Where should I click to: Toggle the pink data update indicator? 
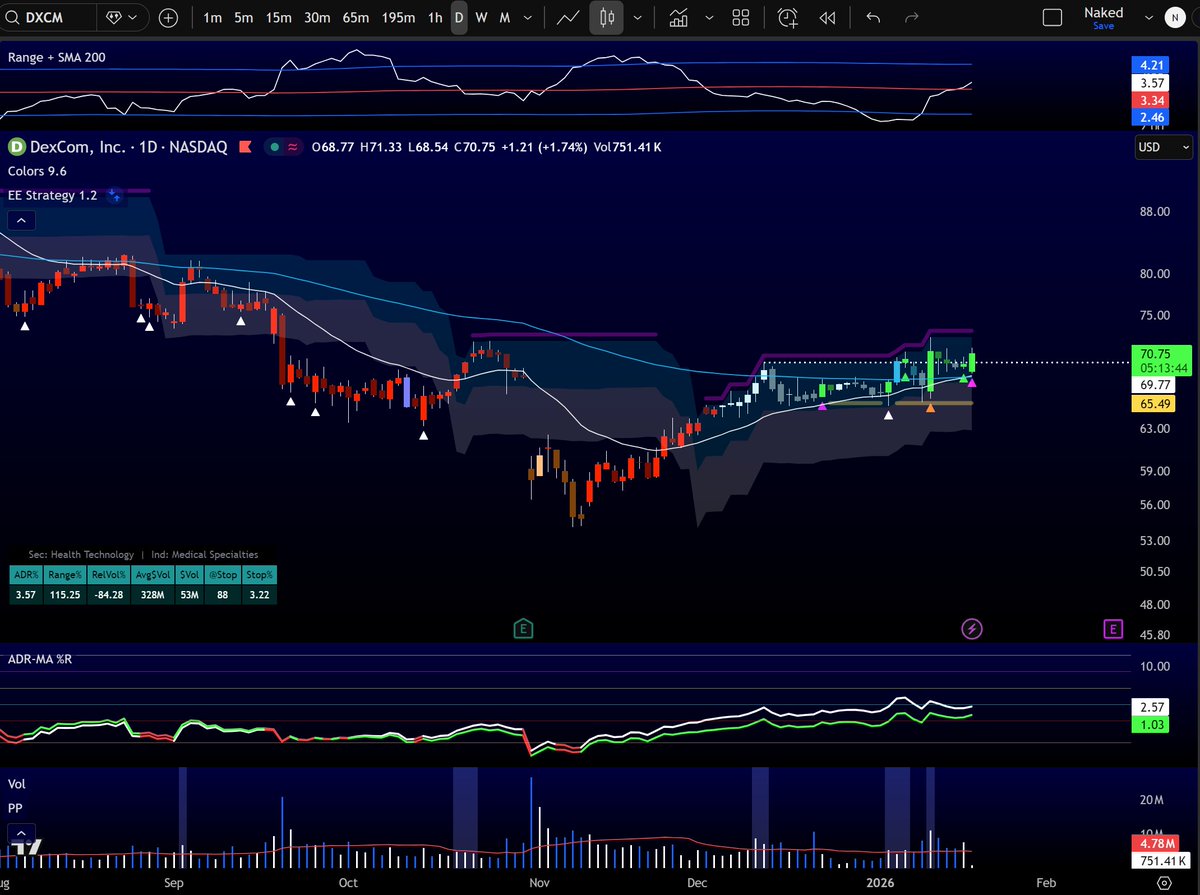click(x=294, y=147)
